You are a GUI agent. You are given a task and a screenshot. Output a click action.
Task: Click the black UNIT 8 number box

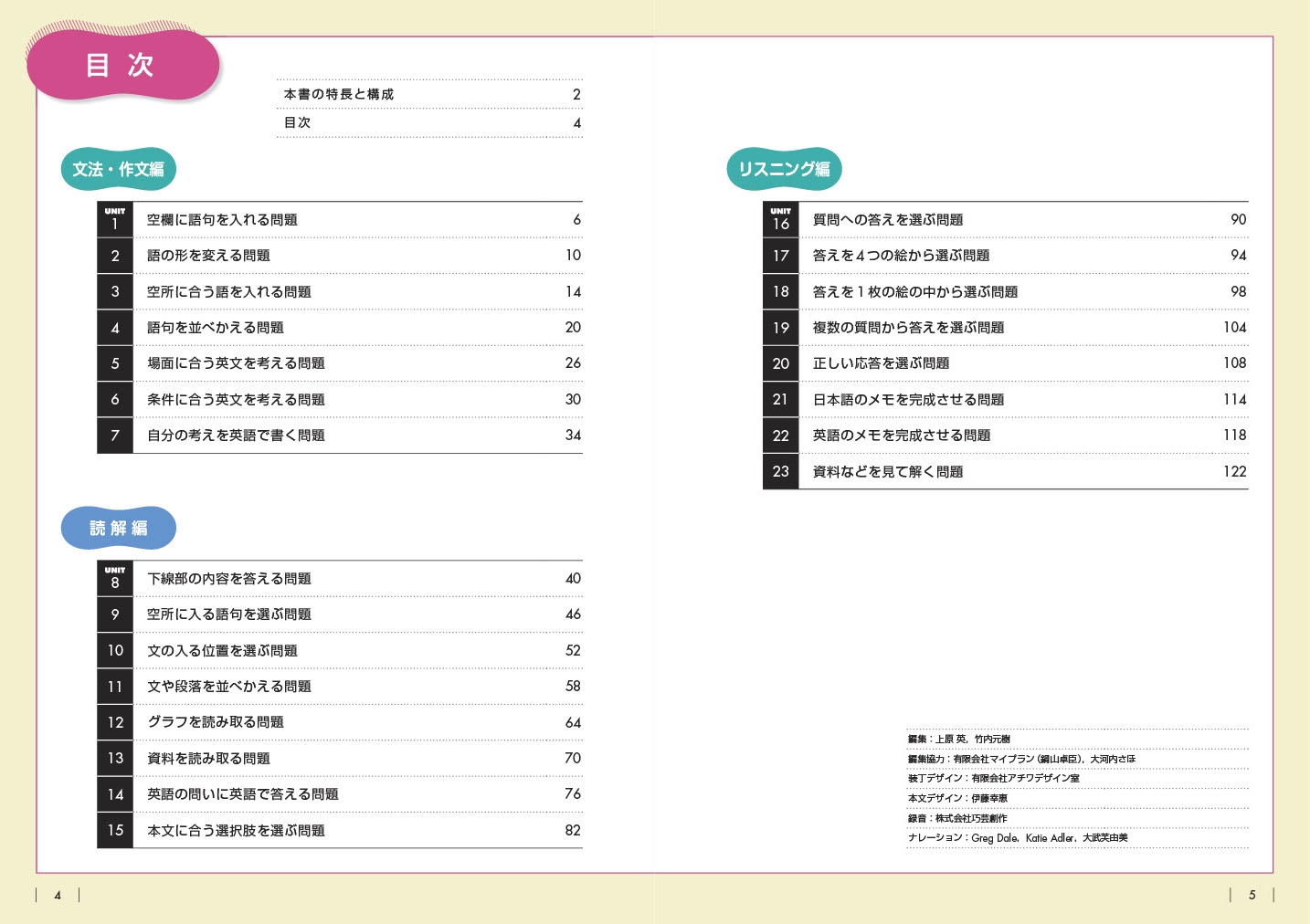(115, 579)
